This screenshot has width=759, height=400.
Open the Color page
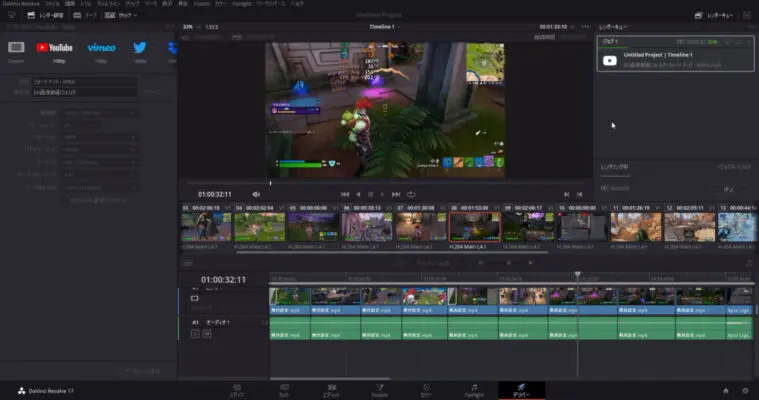426,390
